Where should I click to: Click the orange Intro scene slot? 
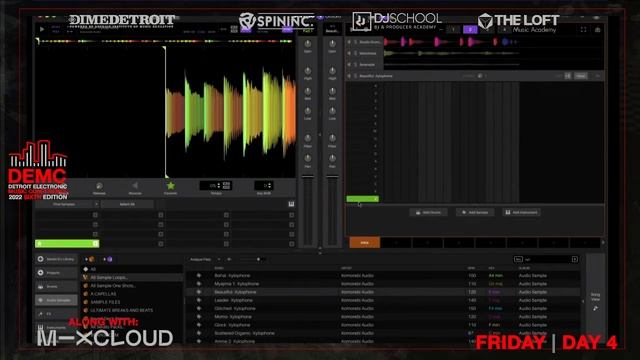pos(364,242)
